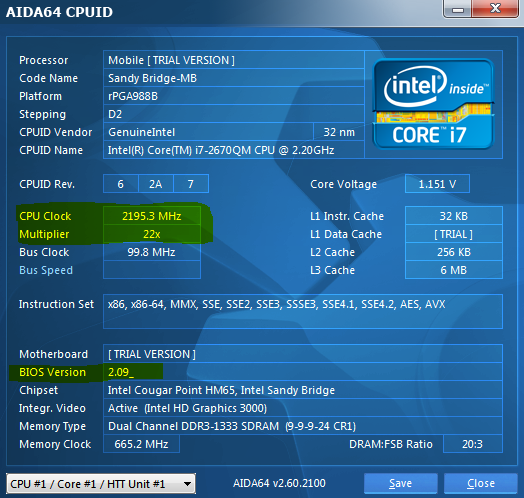Minimize the AIDA64 CPUID window

pyautogui.click(x=457, y=8)
